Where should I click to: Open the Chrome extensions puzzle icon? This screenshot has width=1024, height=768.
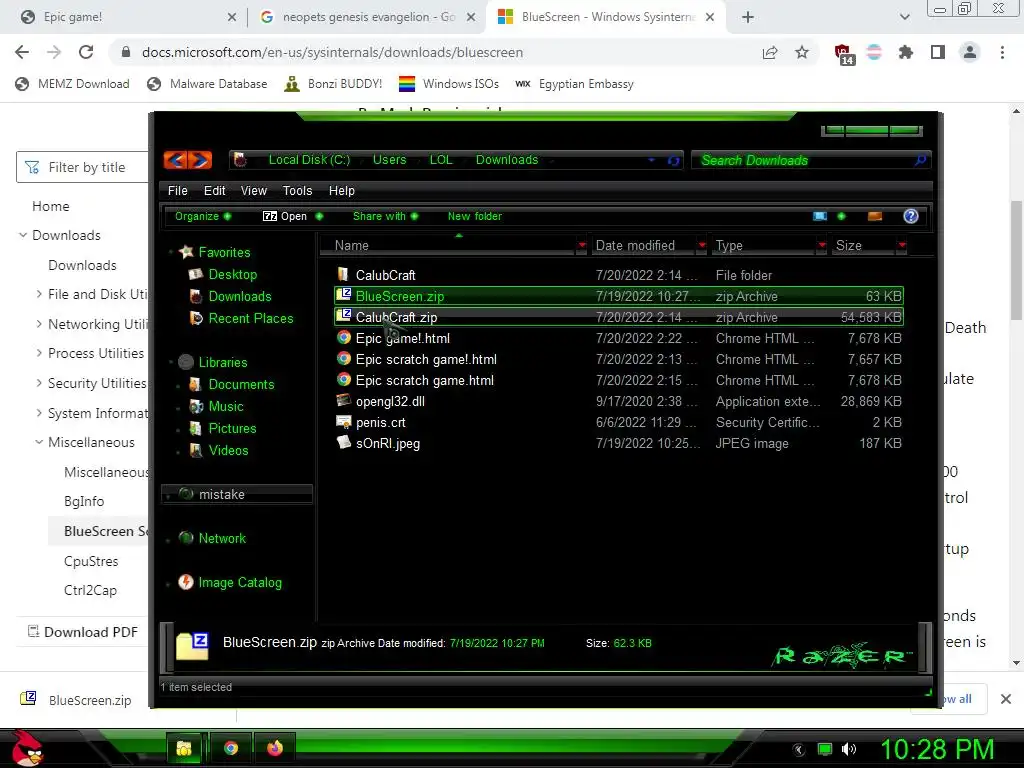tap(905, 52)
